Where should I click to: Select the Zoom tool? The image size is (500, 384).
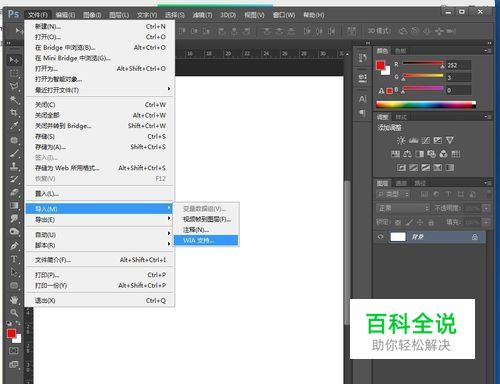[x=14, y=313]
